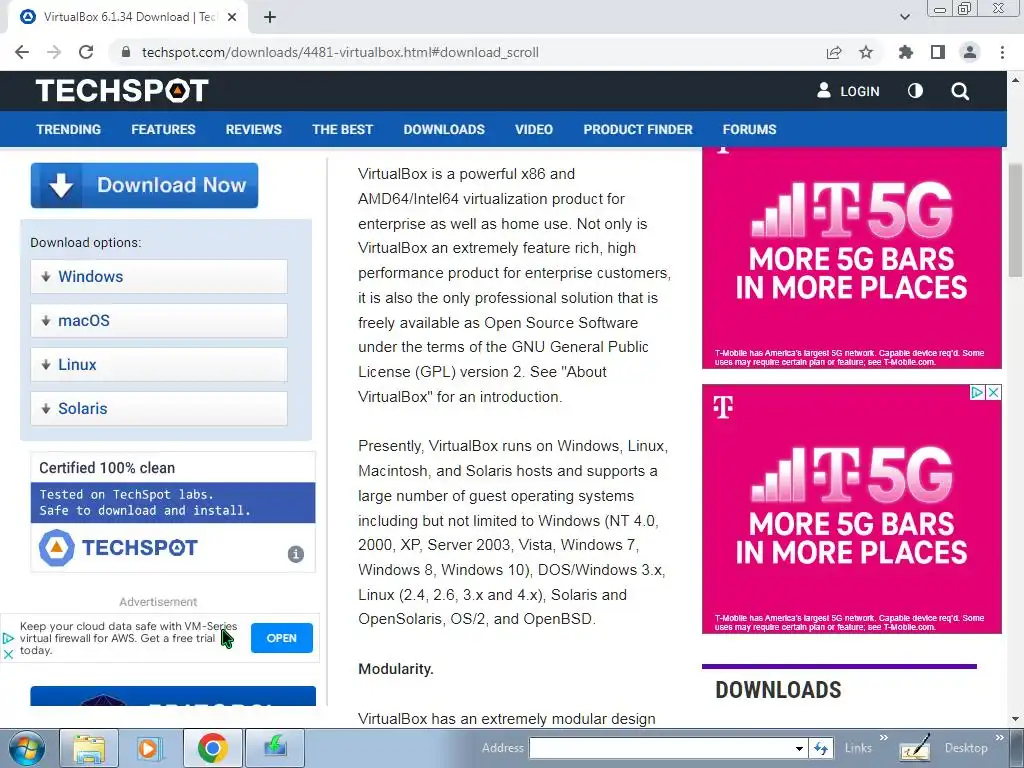Bookmark this page with the star icon

[x=866, y=52]
